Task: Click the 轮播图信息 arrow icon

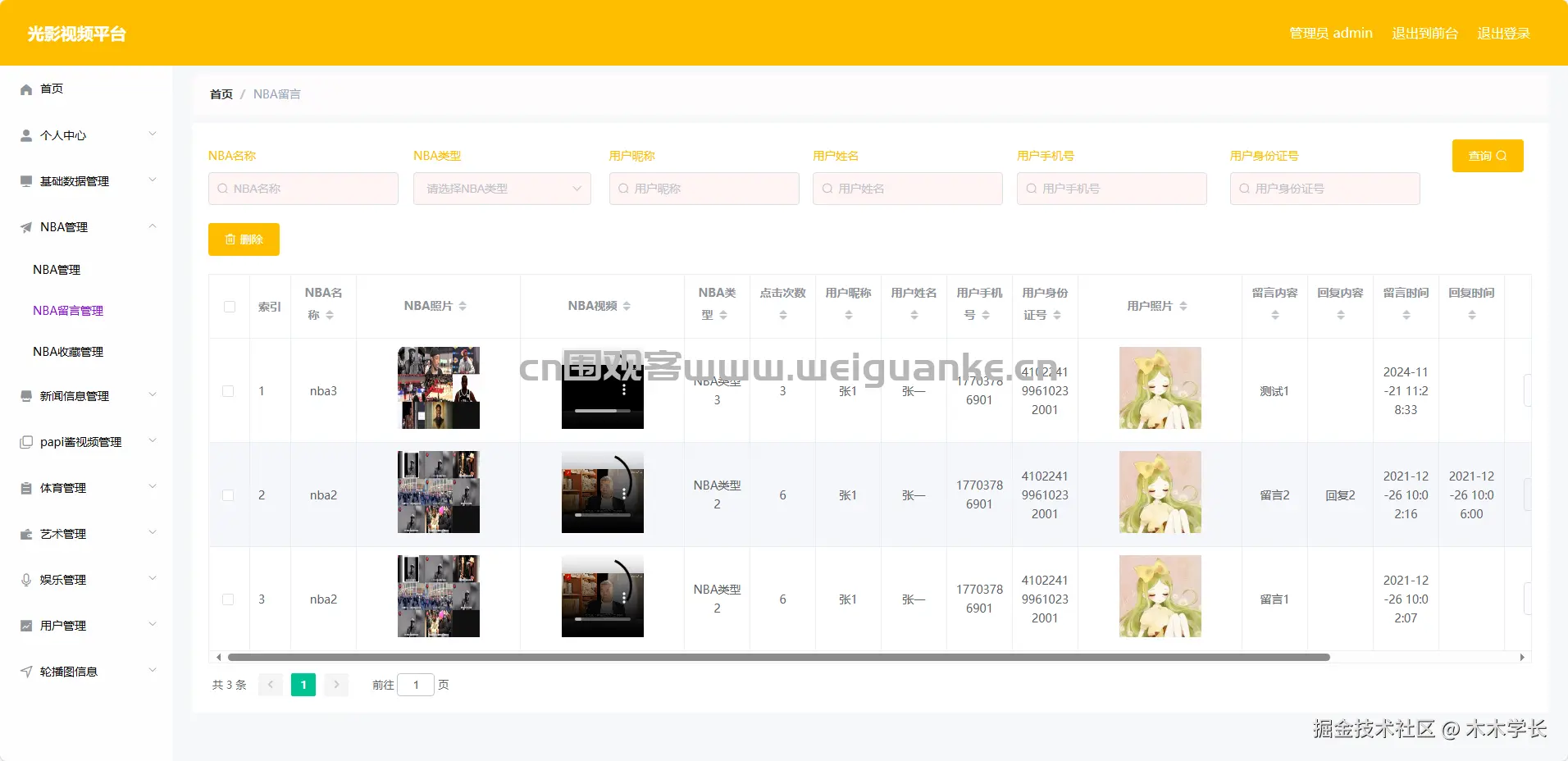Action: [26, 672]
